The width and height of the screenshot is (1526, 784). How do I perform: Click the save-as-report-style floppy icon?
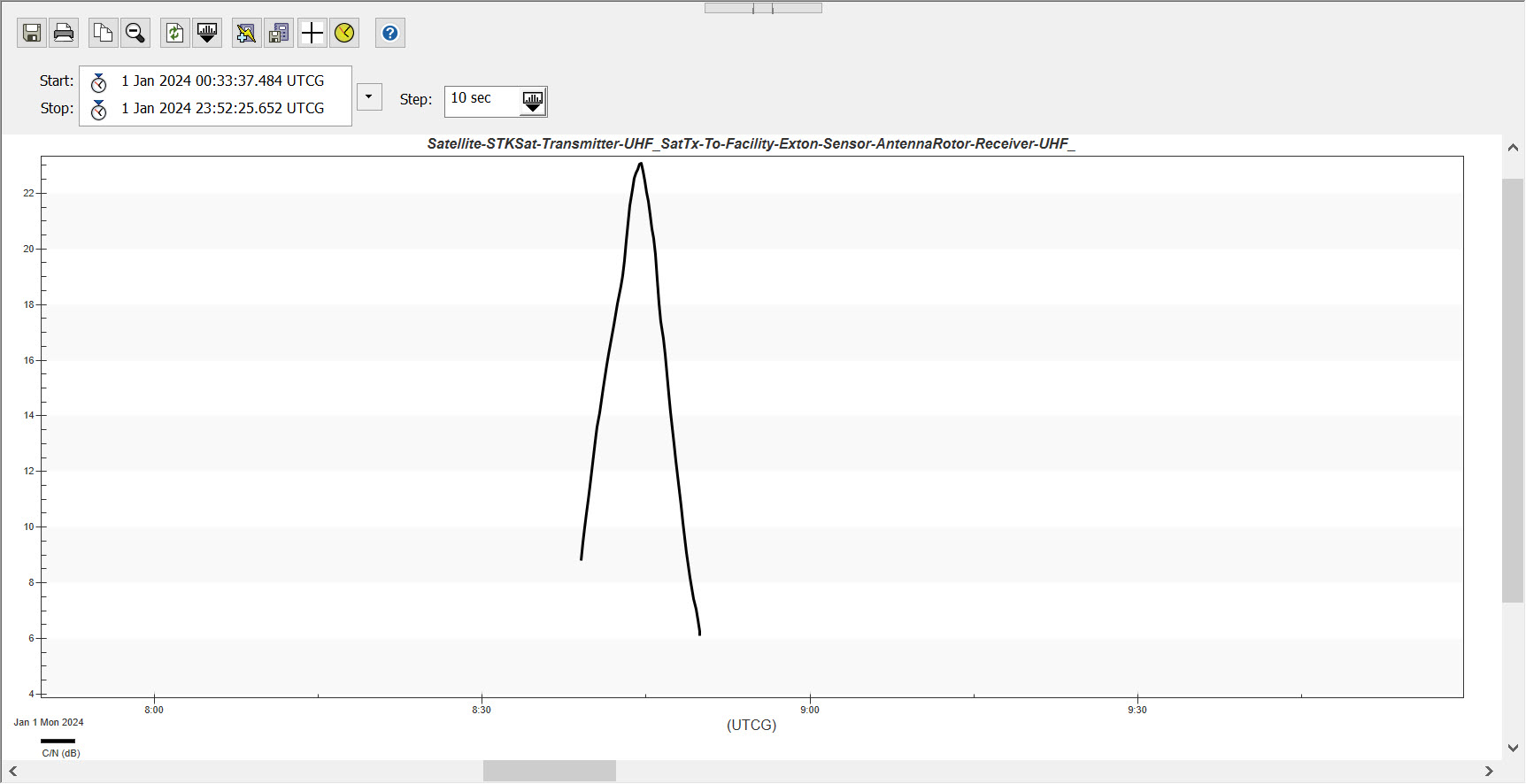pos(279,34)
